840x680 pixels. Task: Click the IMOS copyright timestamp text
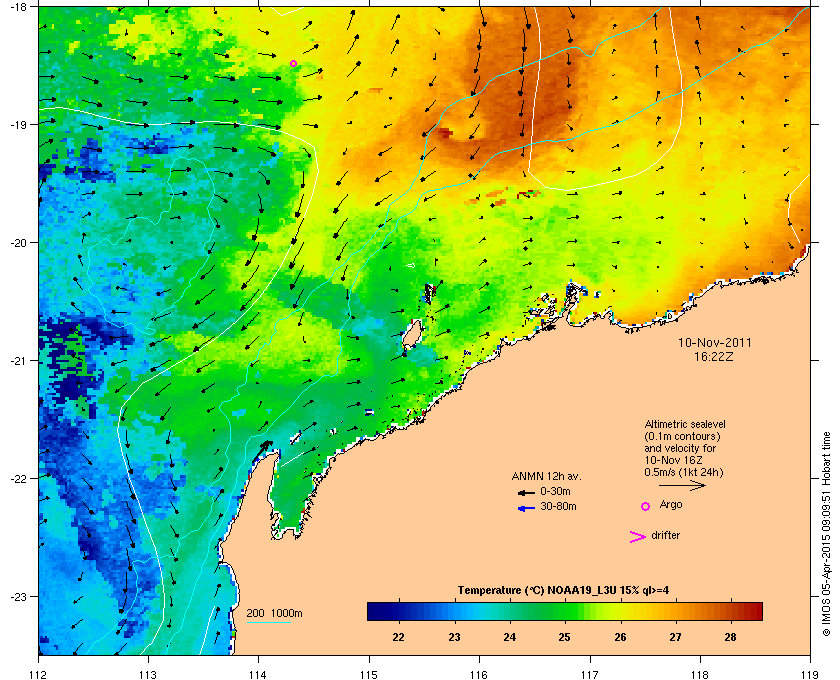[826, 534]
